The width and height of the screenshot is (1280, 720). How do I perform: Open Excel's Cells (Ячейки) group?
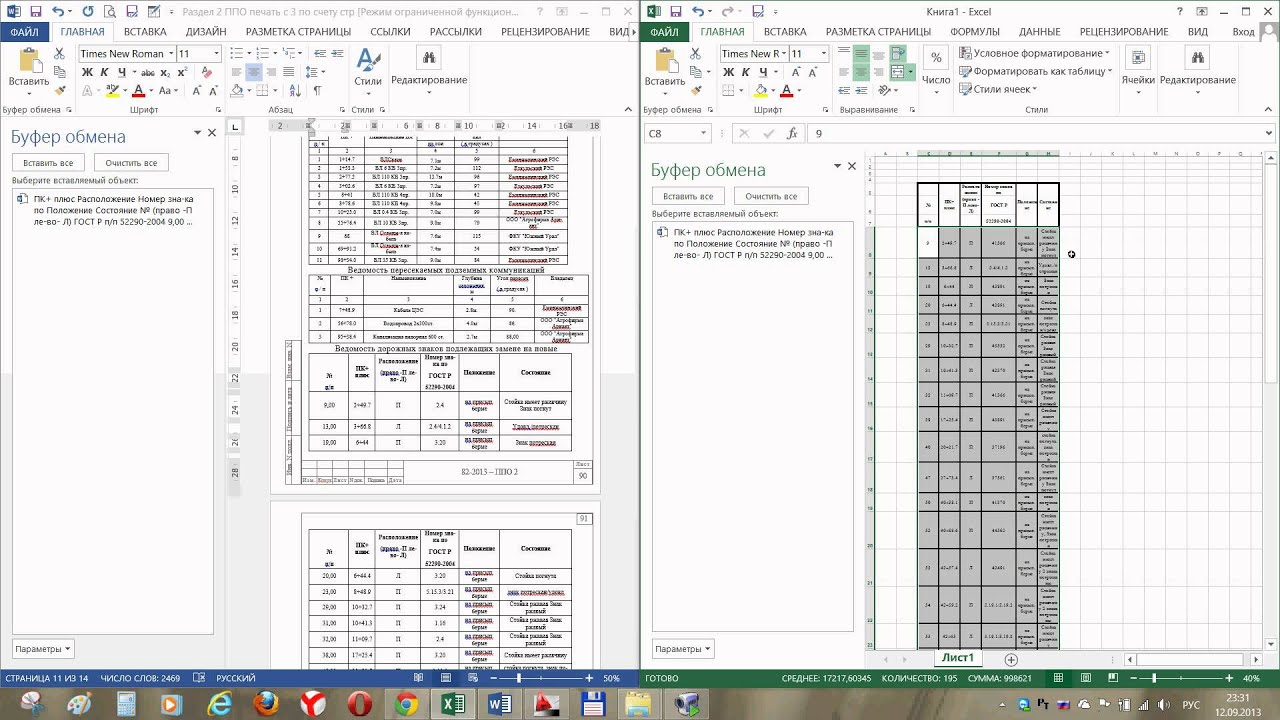click(1138, 68)
